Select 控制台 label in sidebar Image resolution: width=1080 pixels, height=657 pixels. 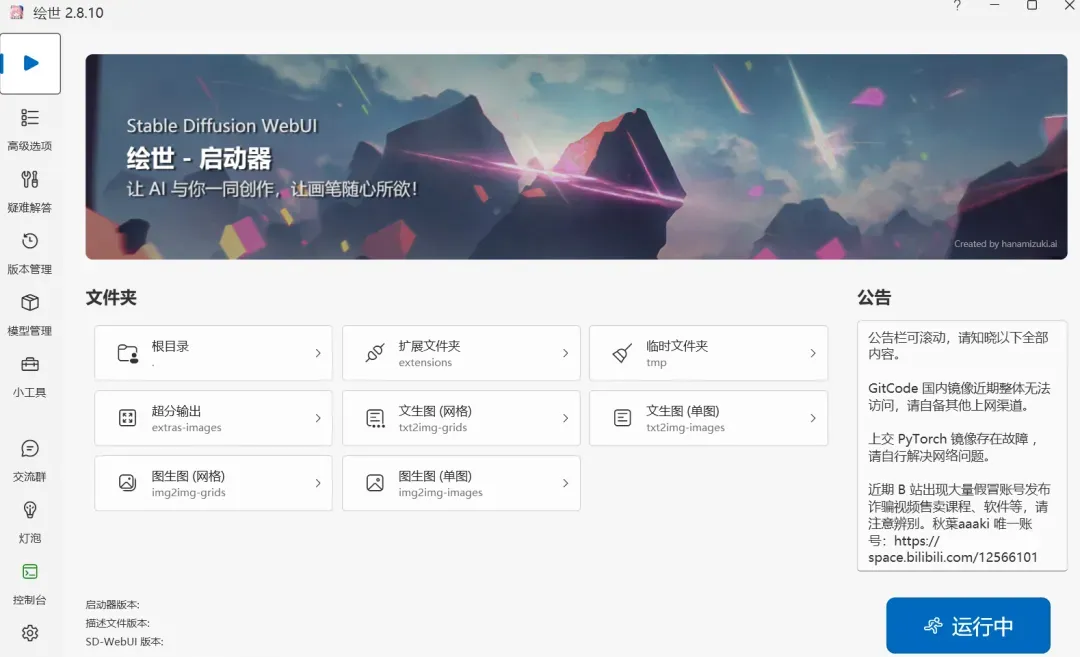coord(30,600)
